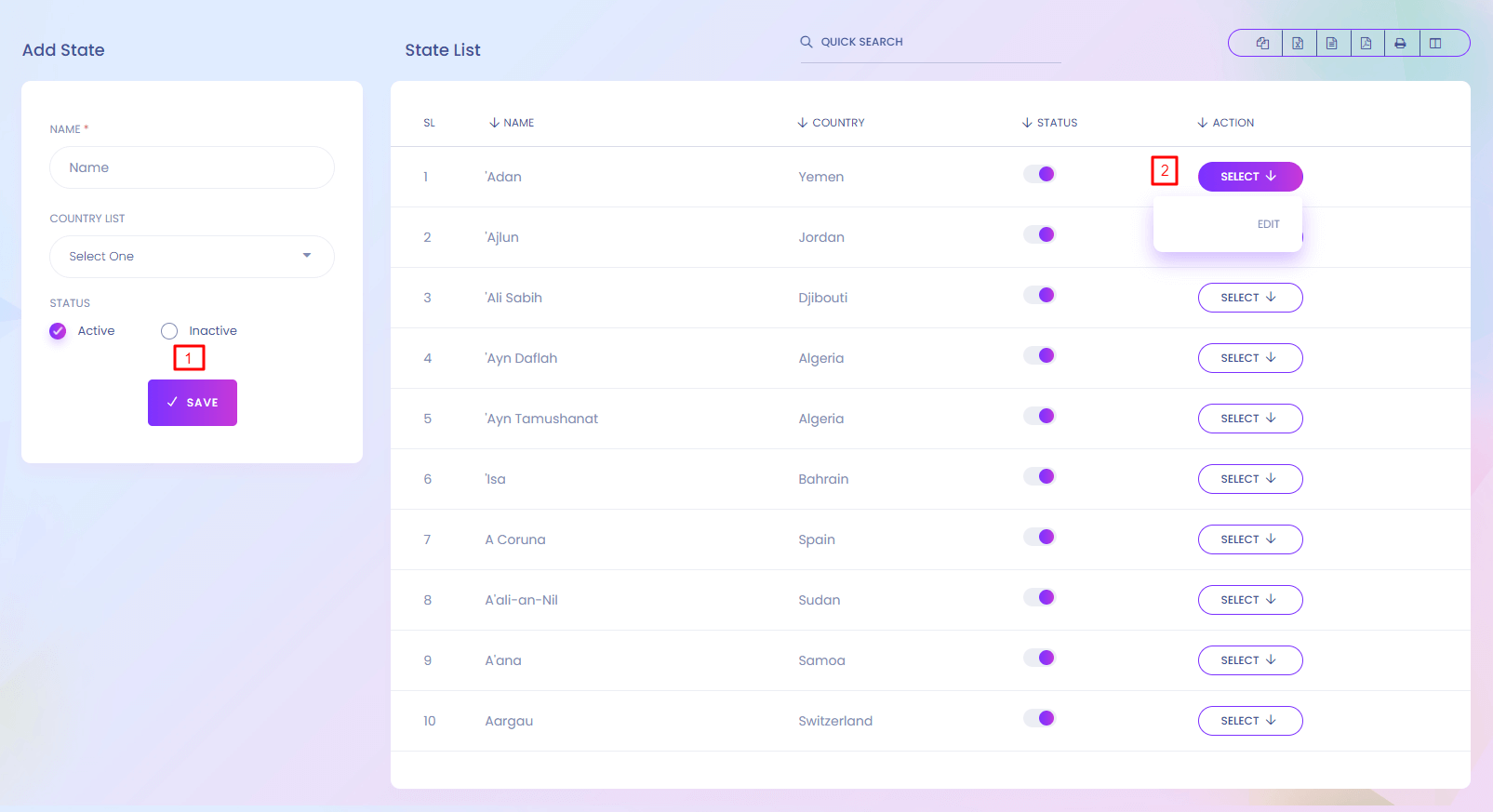Collapse the Select button for 'Adan
Image resolution: width=1493 pixels, height=812 pixels.
pyautogui.click(x=1249, y=177)
